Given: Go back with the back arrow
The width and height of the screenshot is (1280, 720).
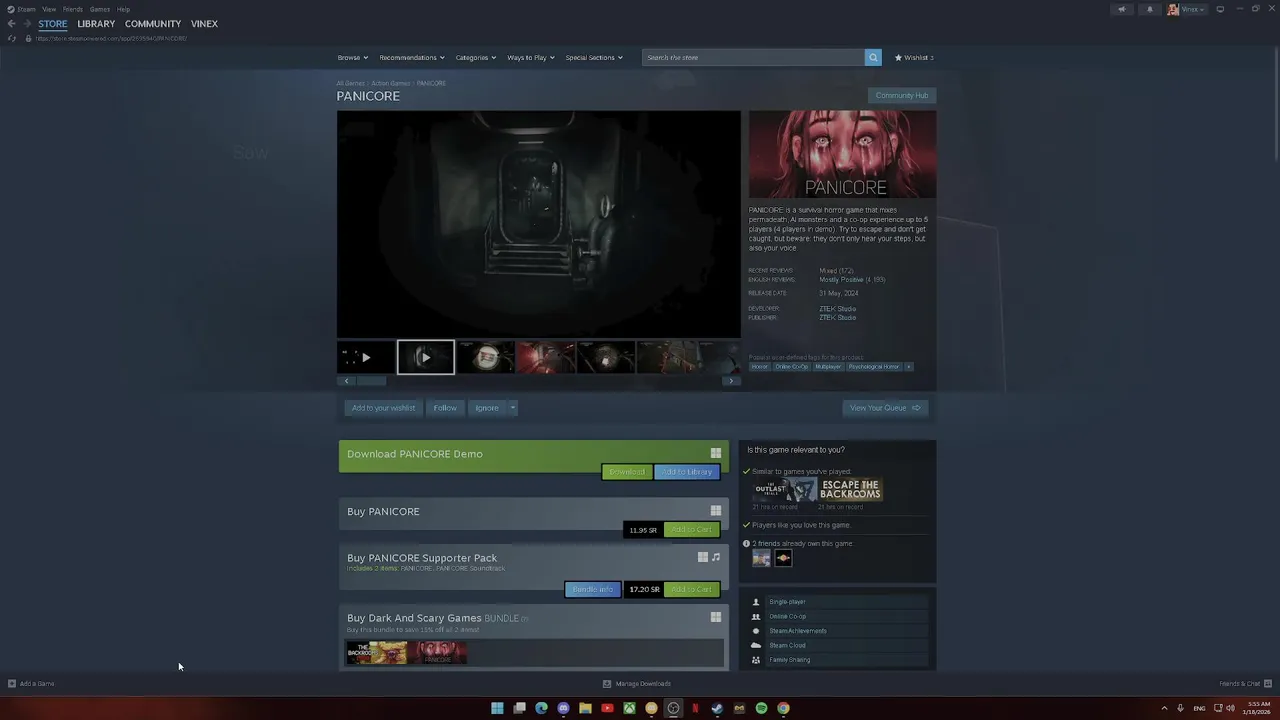Looking at the screenshot, I should [11, 23].
